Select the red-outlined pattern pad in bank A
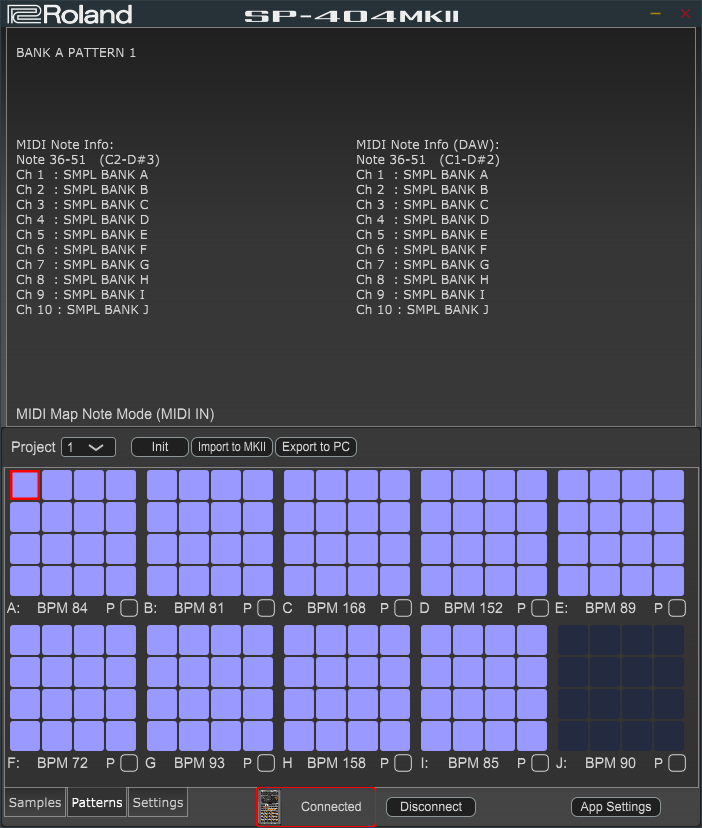The height and width of the screenshot is (828, 702). pyautogui.click(x=25, y=485)
